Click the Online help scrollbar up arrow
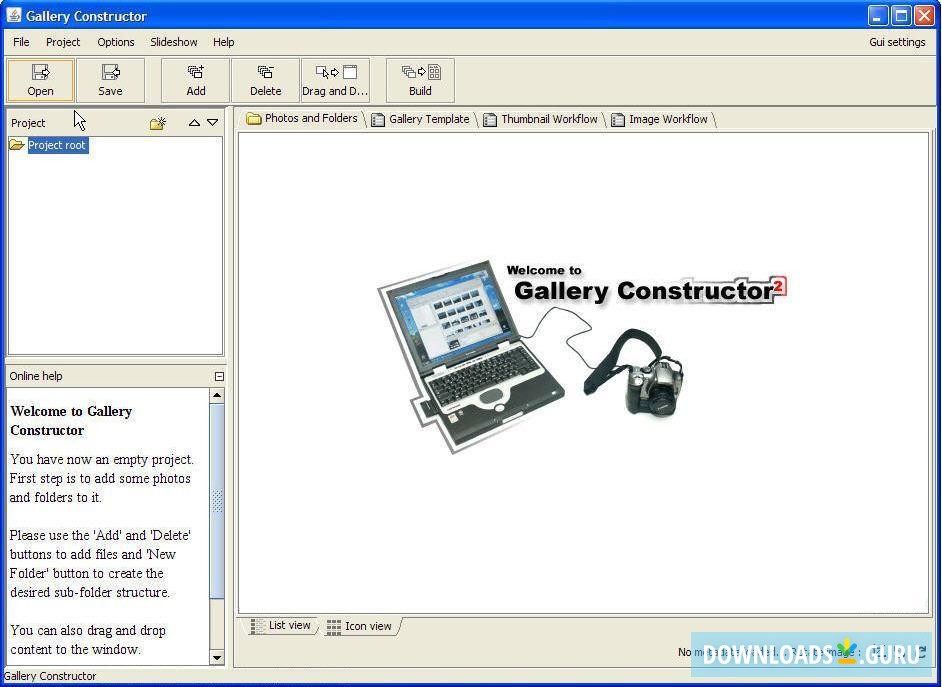 point(217,395)
